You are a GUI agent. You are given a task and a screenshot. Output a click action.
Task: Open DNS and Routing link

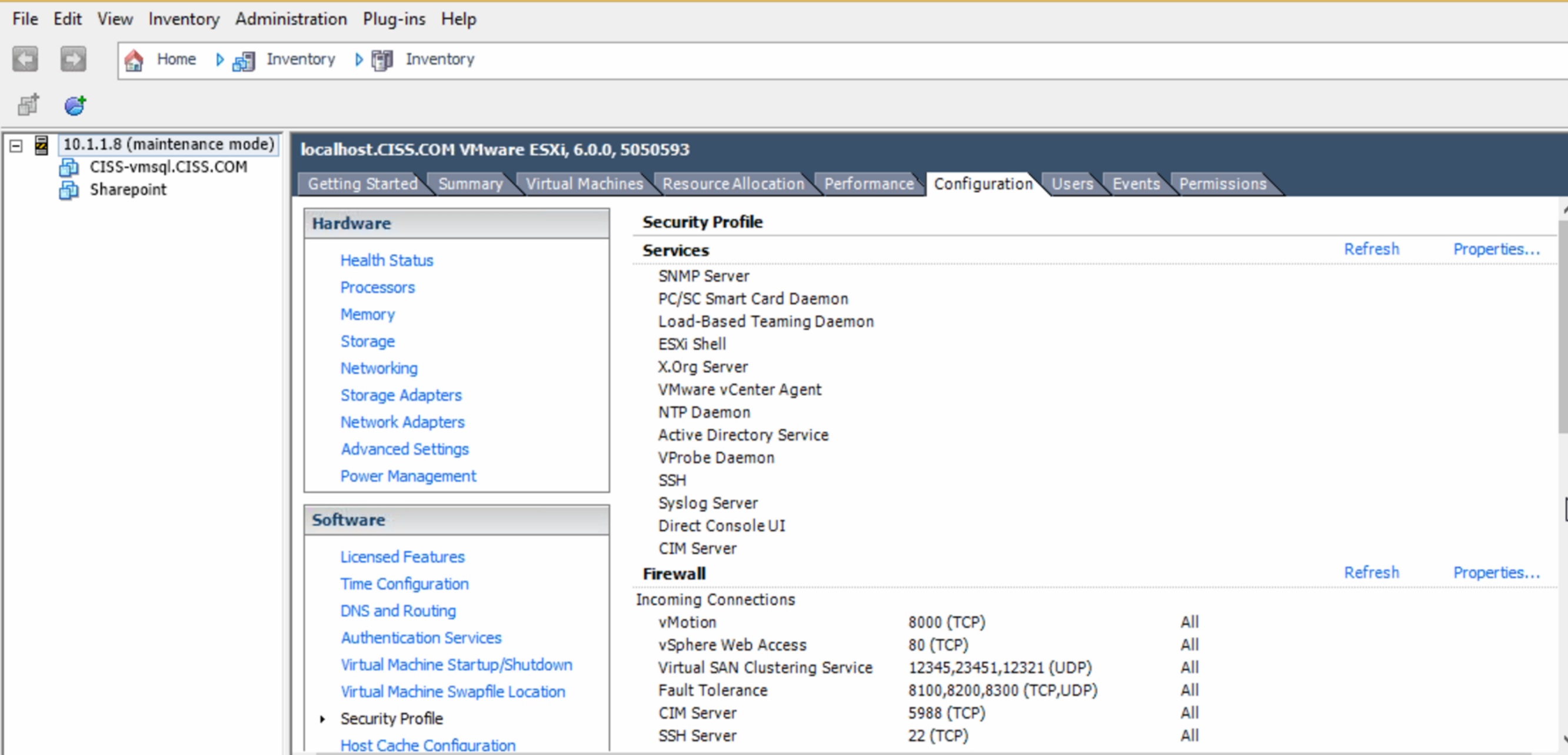click(398, 611)
